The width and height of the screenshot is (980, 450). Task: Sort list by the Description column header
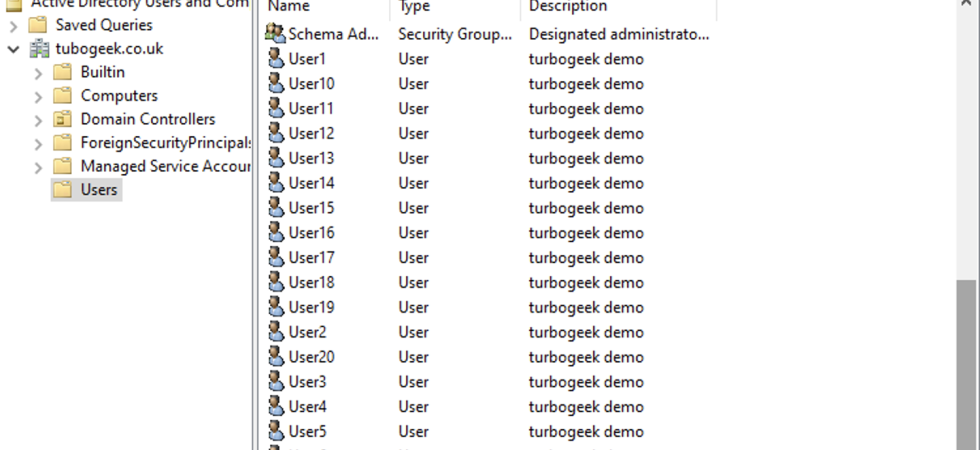[x=618, y=7]
